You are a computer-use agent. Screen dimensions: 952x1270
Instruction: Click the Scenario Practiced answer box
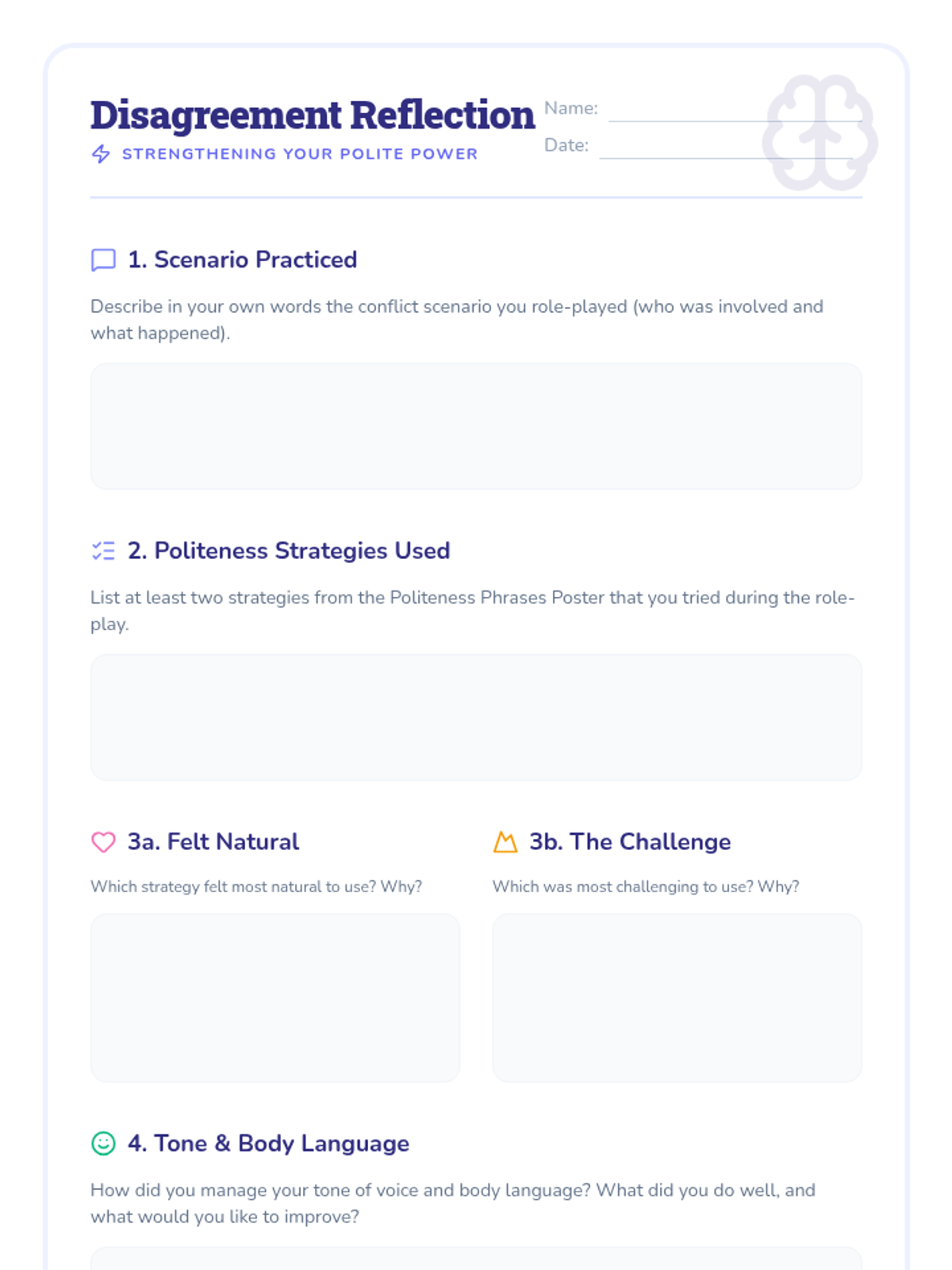click(x=476, y=426)
